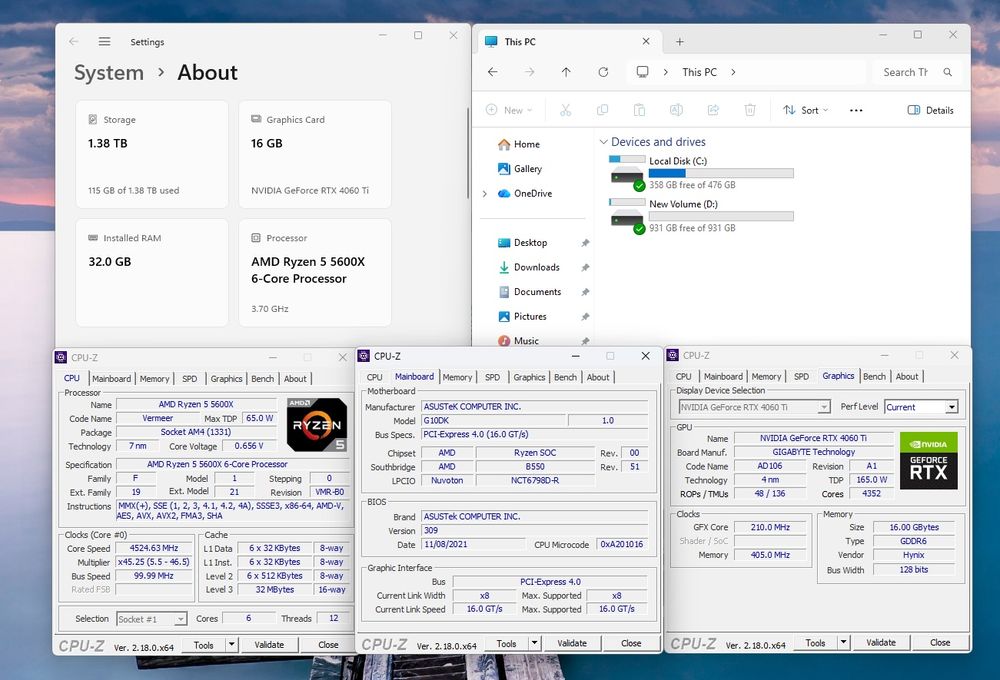Unpin Desktop via its pin icon
Screen dimensions: 1000x680
585,243
